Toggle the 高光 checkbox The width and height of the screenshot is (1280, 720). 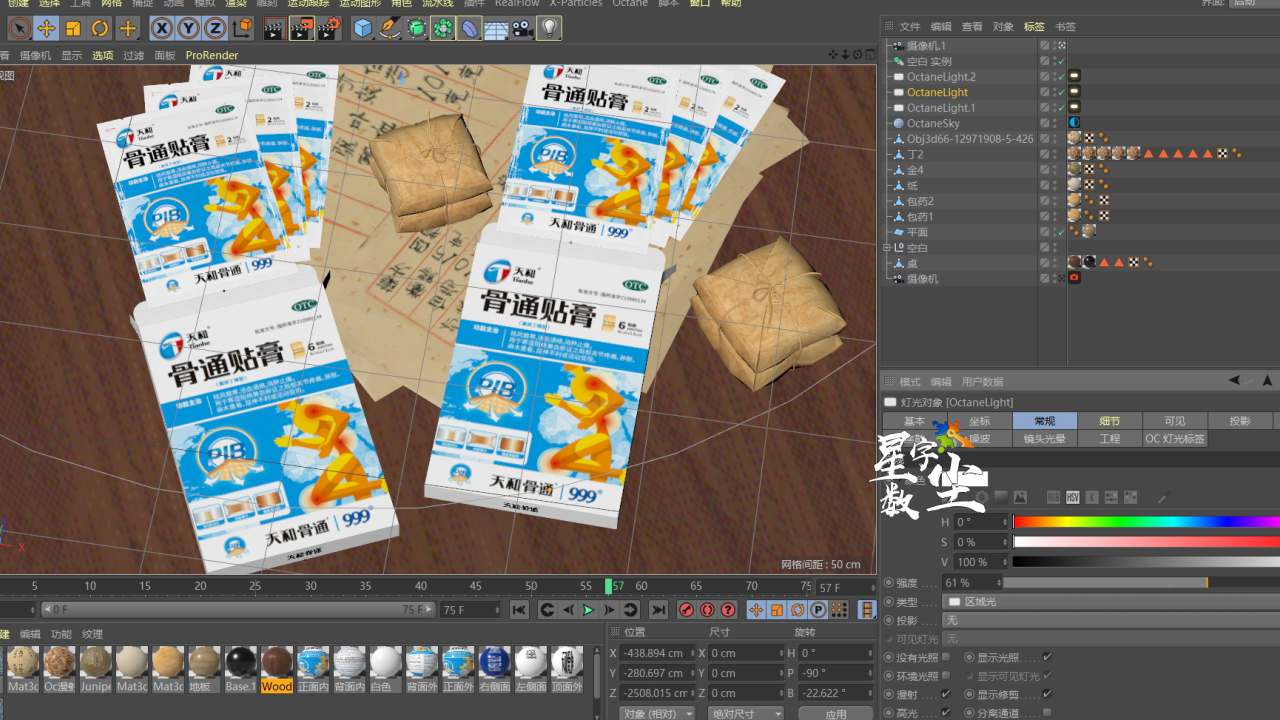click(946, 713)
